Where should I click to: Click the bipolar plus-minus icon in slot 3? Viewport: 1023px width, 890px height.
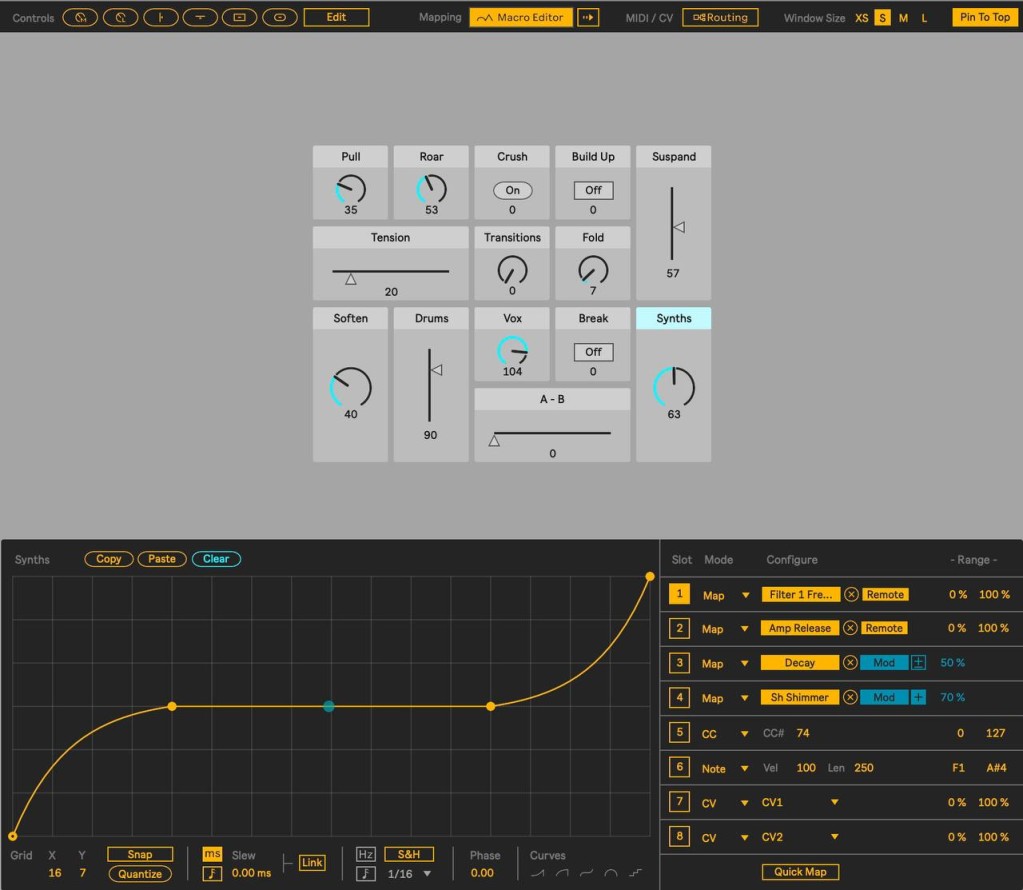click(918, 663)
